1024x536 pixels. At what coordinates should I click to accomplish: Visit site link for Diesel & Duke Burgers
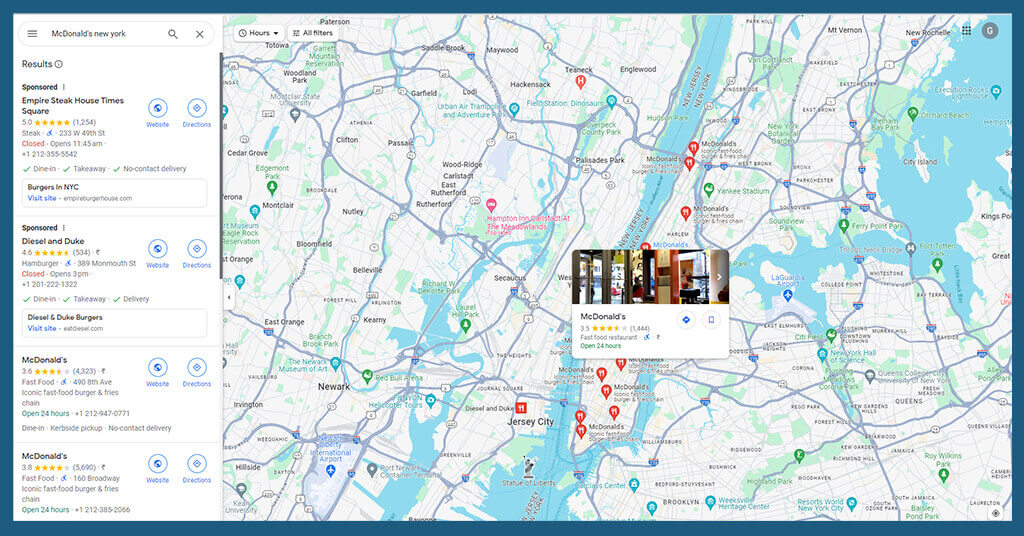(x=42, y=328)
